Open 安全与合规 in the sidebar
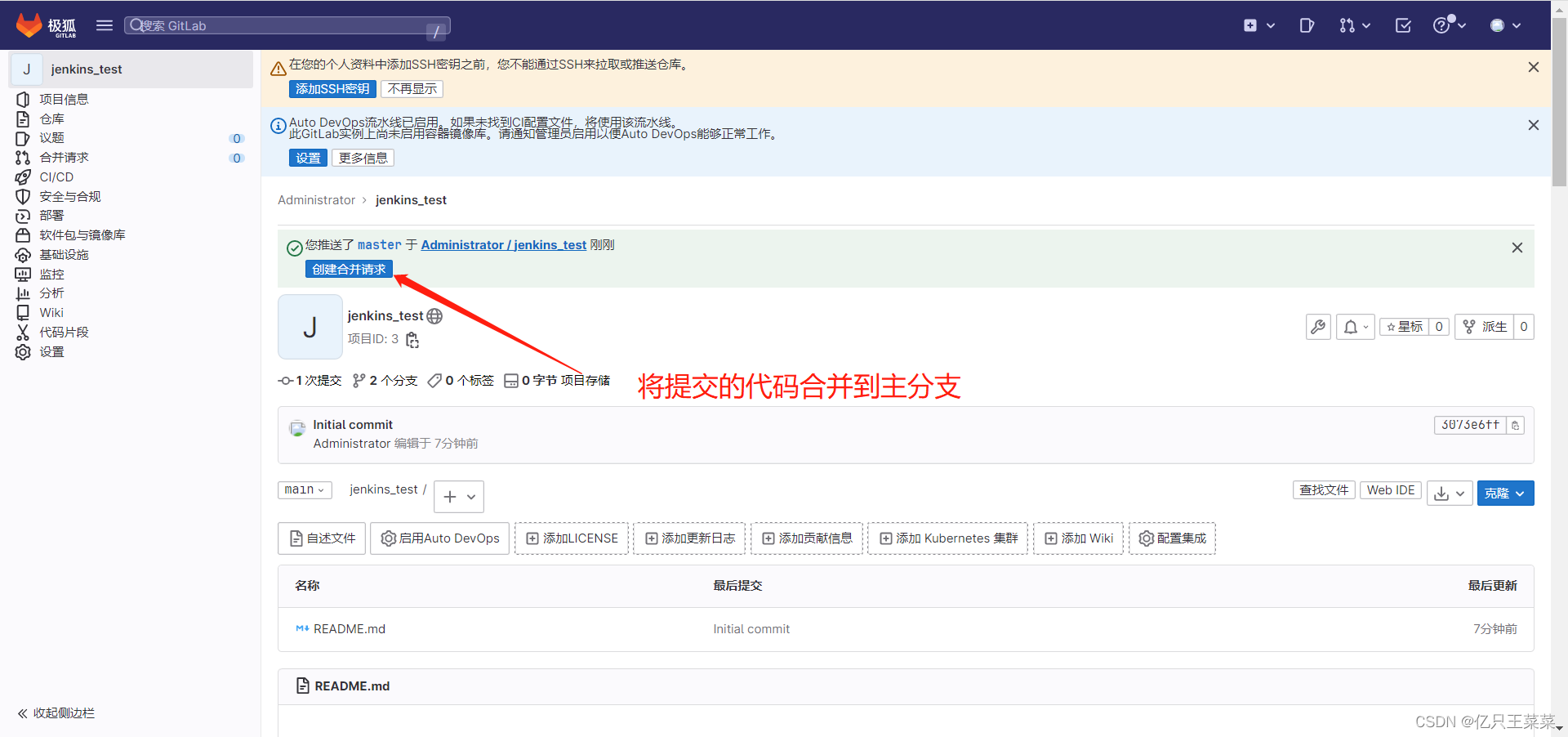 click(x=70, y=197)
